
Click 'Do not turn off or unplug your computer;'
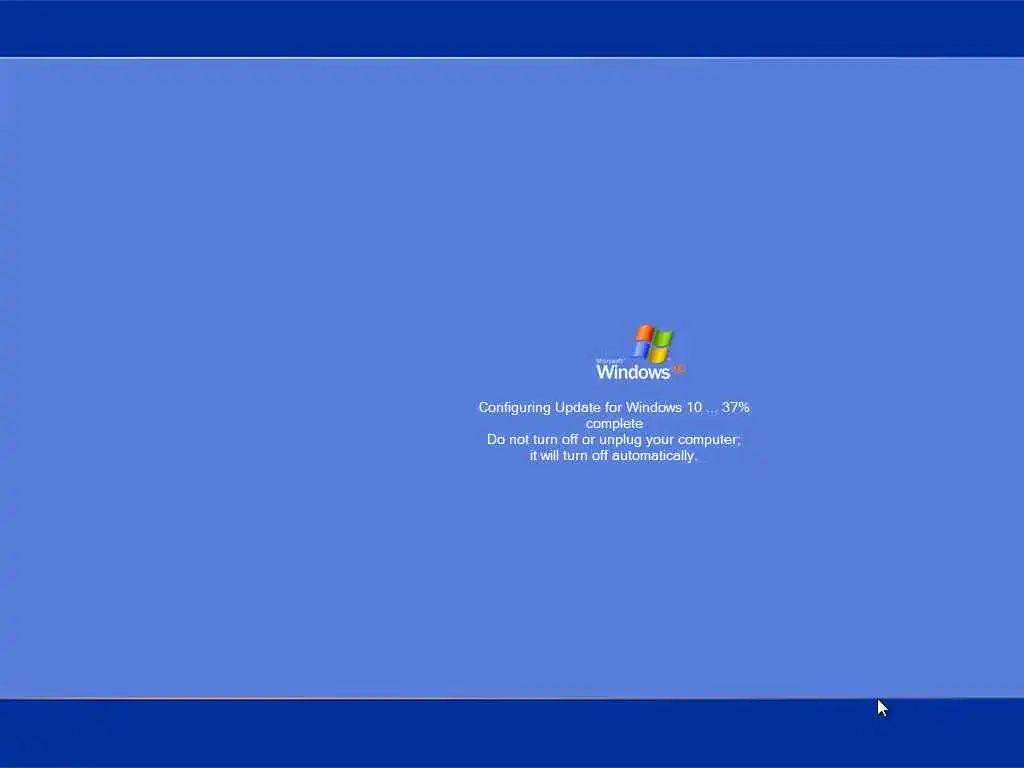[614, 440]
